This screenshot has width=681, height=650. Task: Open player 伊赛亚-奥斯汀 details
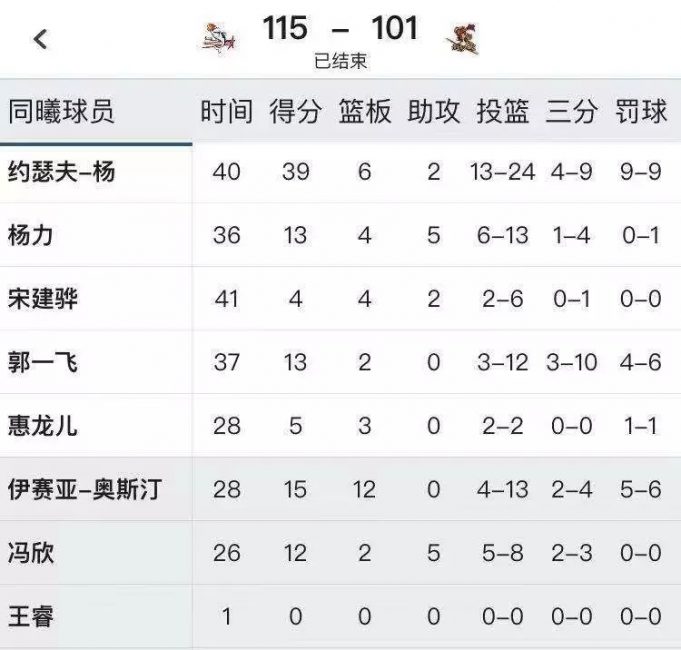click(x=85, y=489)
